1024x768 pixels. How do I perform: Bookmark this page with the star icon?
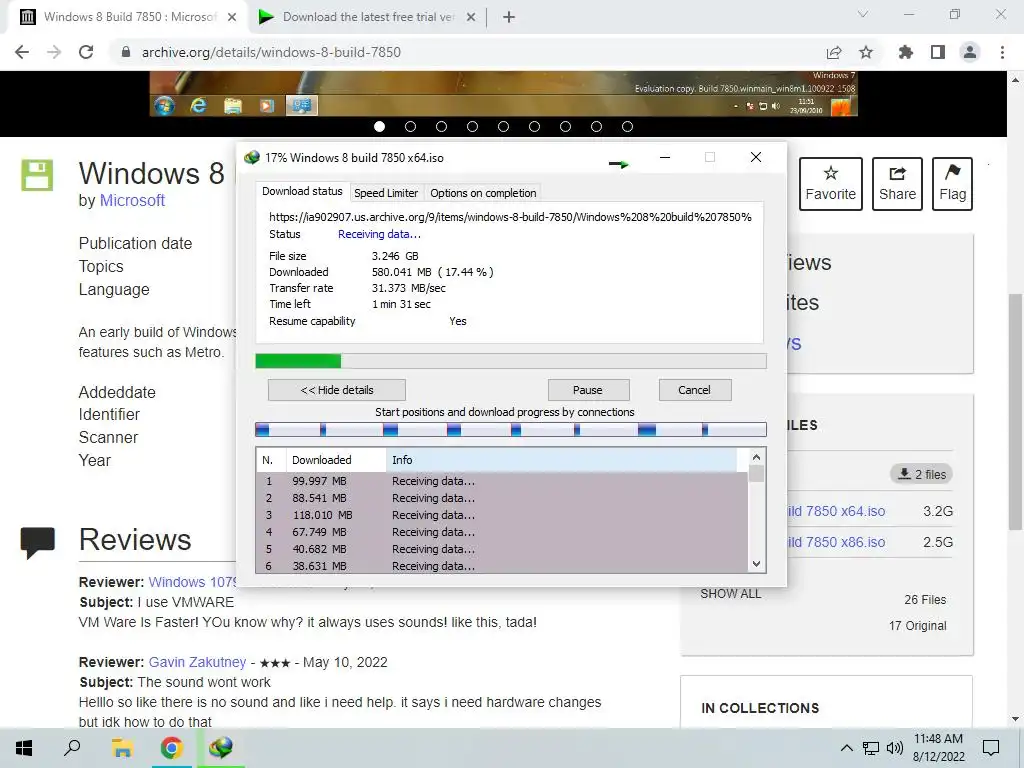[866, 52]
